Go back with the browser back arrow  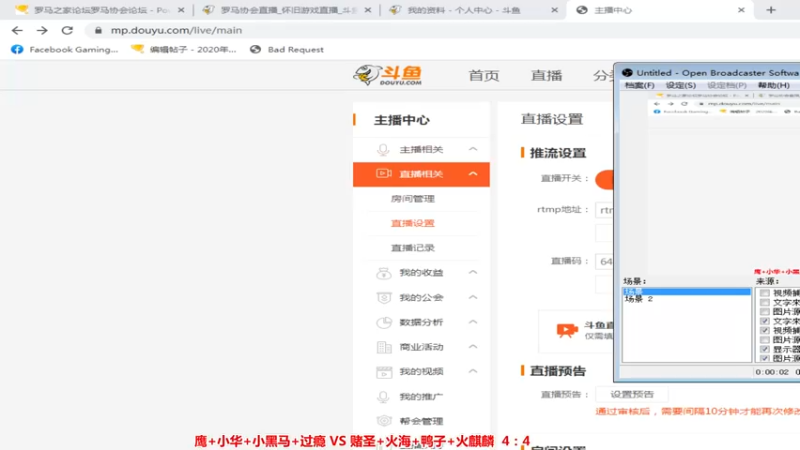17,31
